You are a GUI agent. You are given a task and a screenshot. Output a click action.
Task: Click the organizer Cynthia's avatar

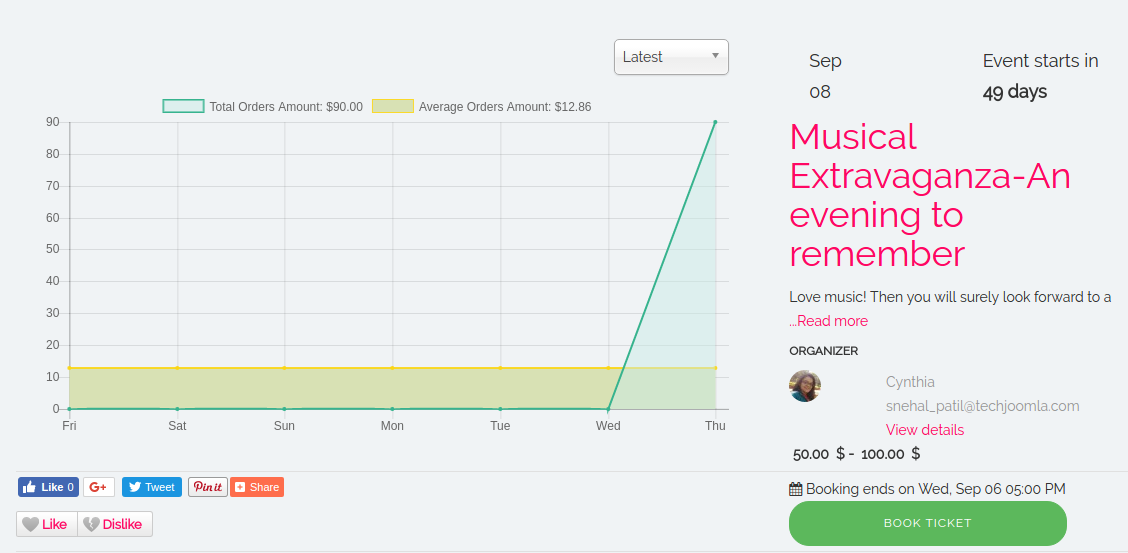coord(805,386)
